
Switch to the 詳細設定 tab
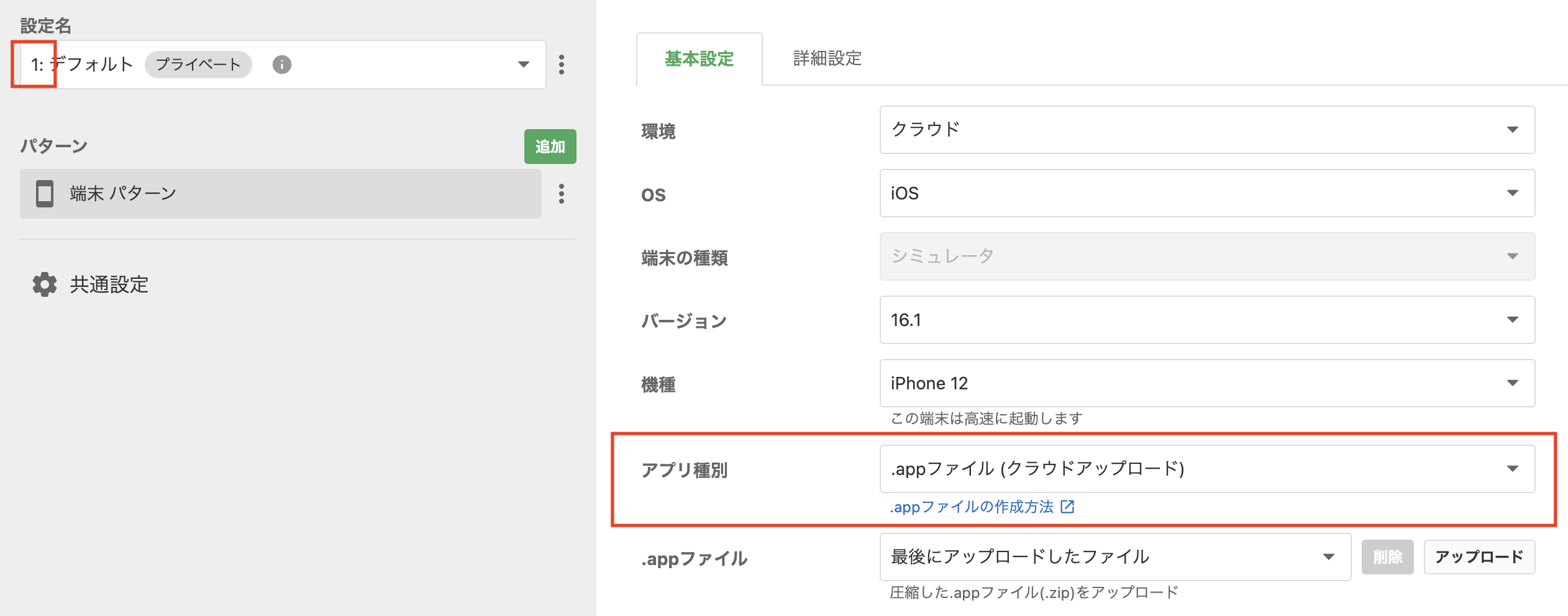point(827,59)
